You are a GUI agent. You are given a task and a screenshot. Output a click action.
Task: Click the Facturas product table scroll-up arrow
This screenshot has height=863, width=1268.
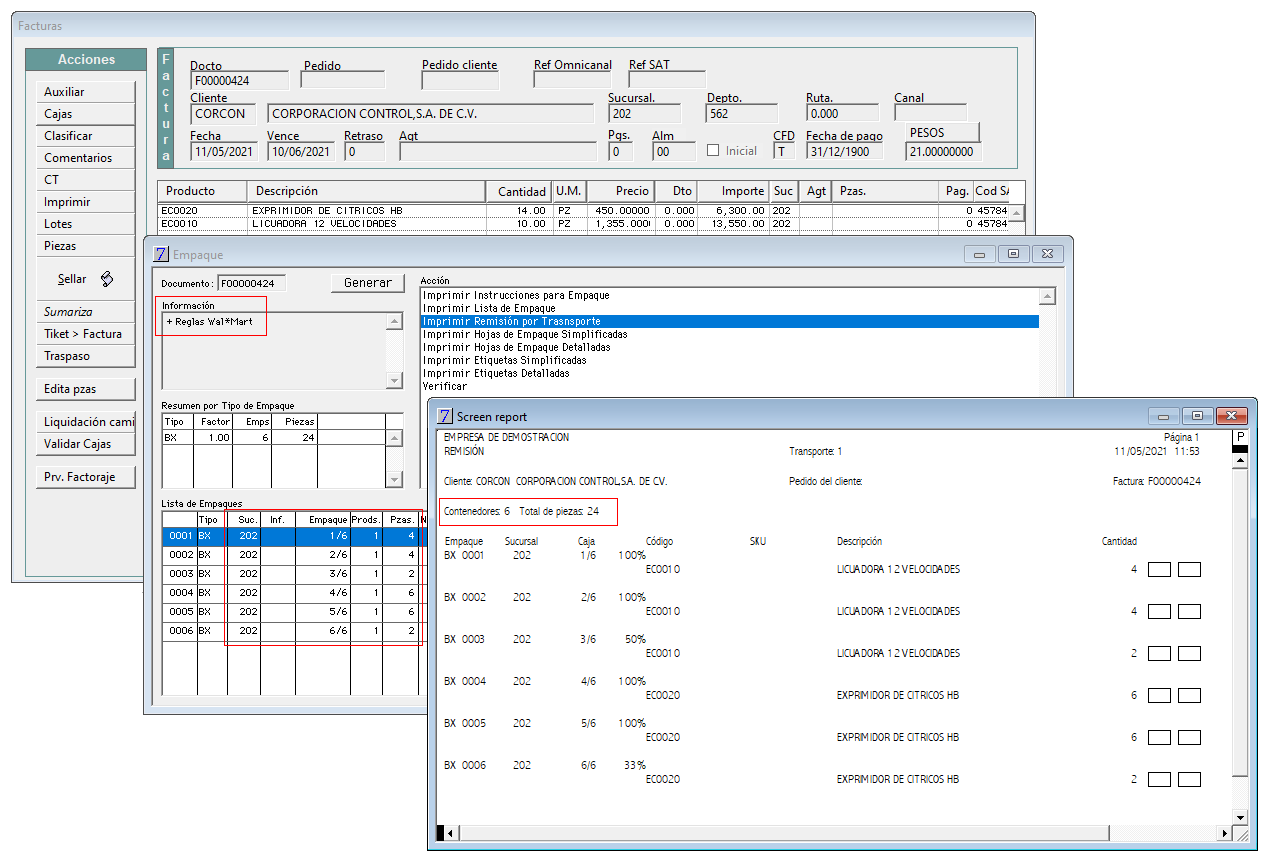pos(1017,213)
